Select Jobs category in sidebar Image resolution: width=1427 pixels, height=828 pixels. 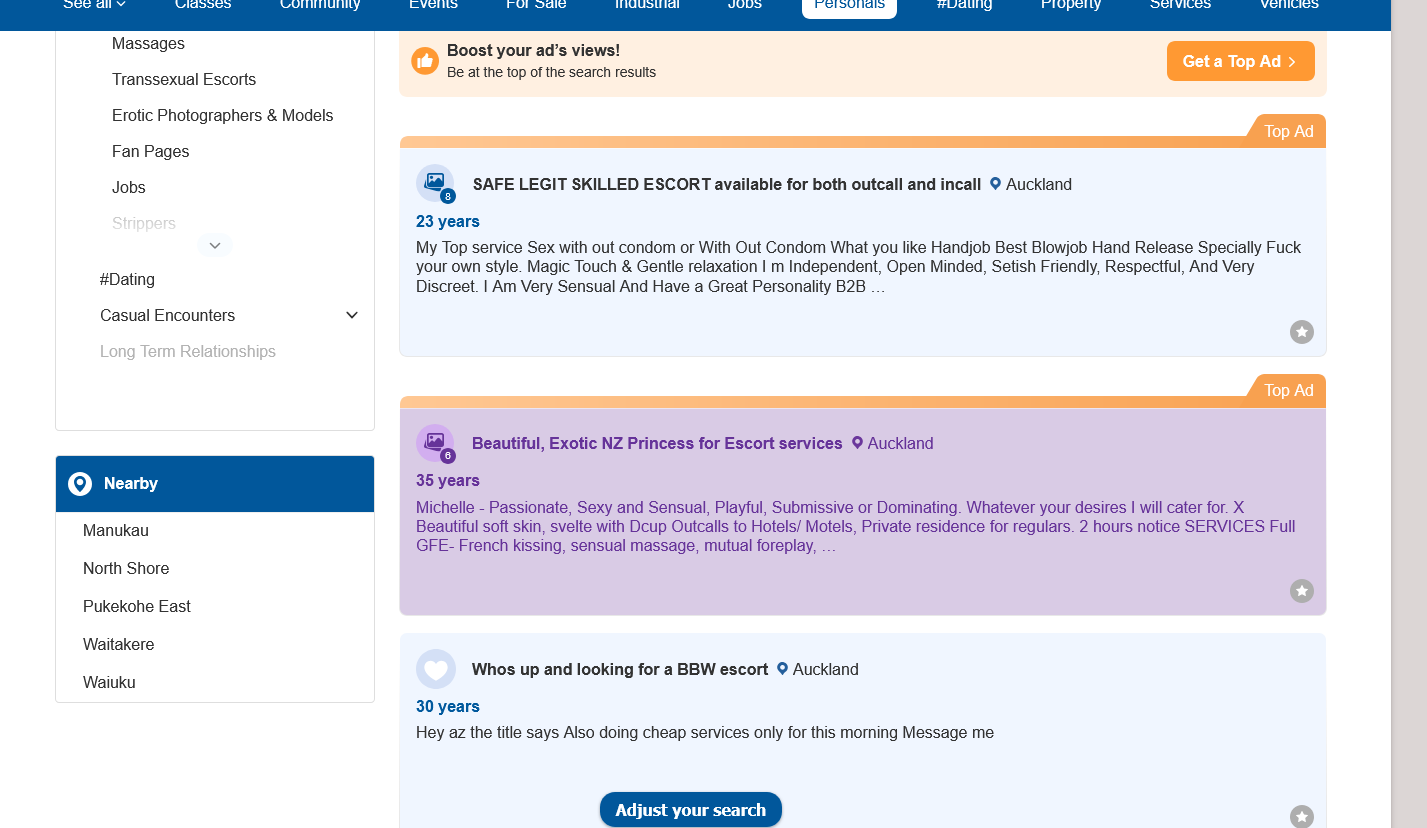128,187
